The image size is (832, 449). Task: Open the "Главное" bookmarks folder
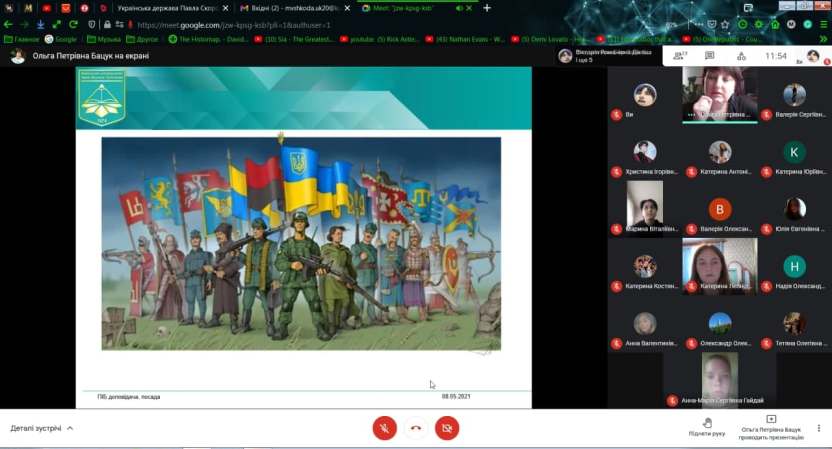(22, 39)
